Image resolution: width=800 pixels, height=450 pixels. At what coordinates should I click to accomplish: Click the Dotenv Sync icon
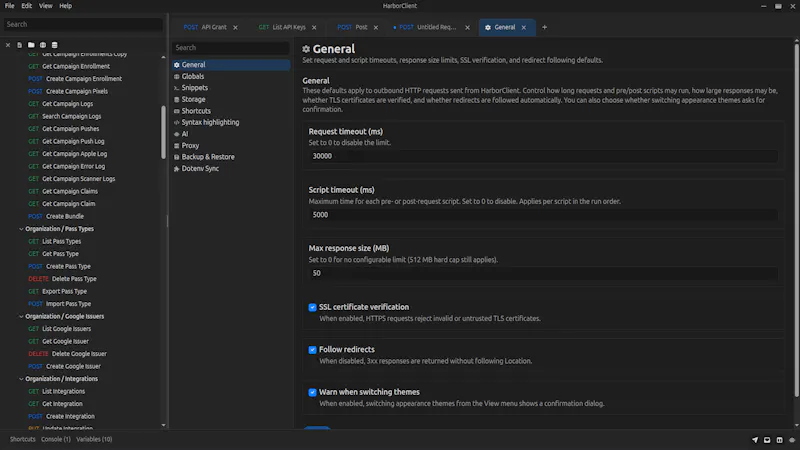pyautogui.click(x=177, y=168)
